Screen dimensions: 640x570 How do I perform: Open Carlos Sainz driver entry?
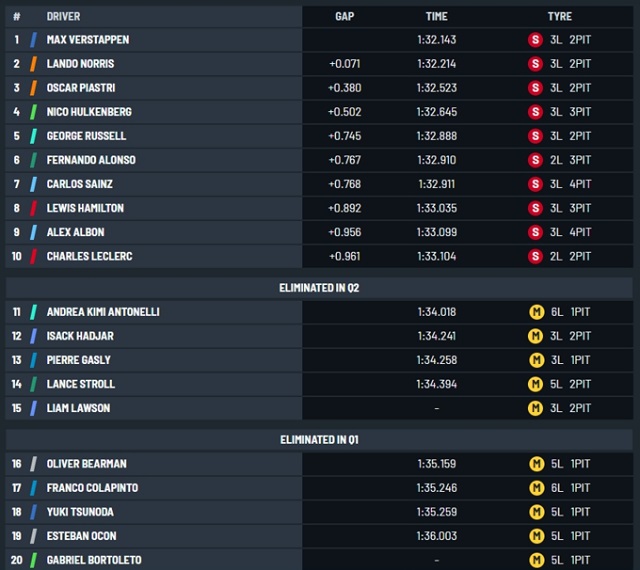[79, 184]
